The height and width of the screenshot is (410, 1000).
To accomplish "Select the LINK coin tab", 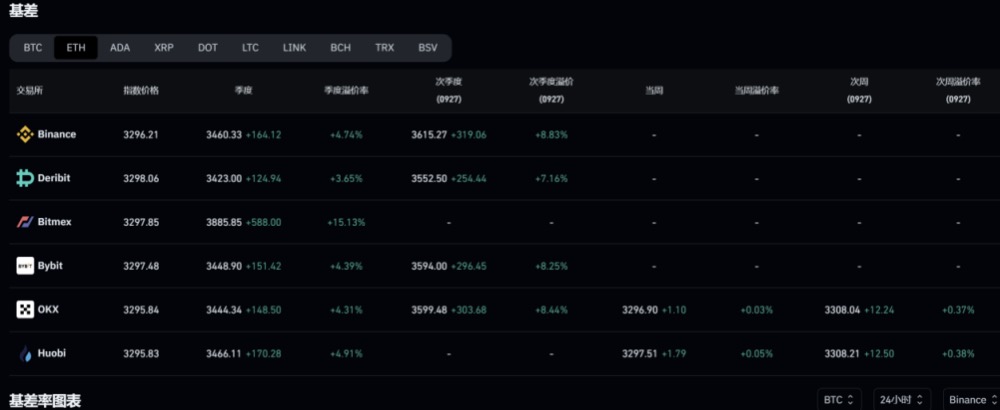I will 295,47.
